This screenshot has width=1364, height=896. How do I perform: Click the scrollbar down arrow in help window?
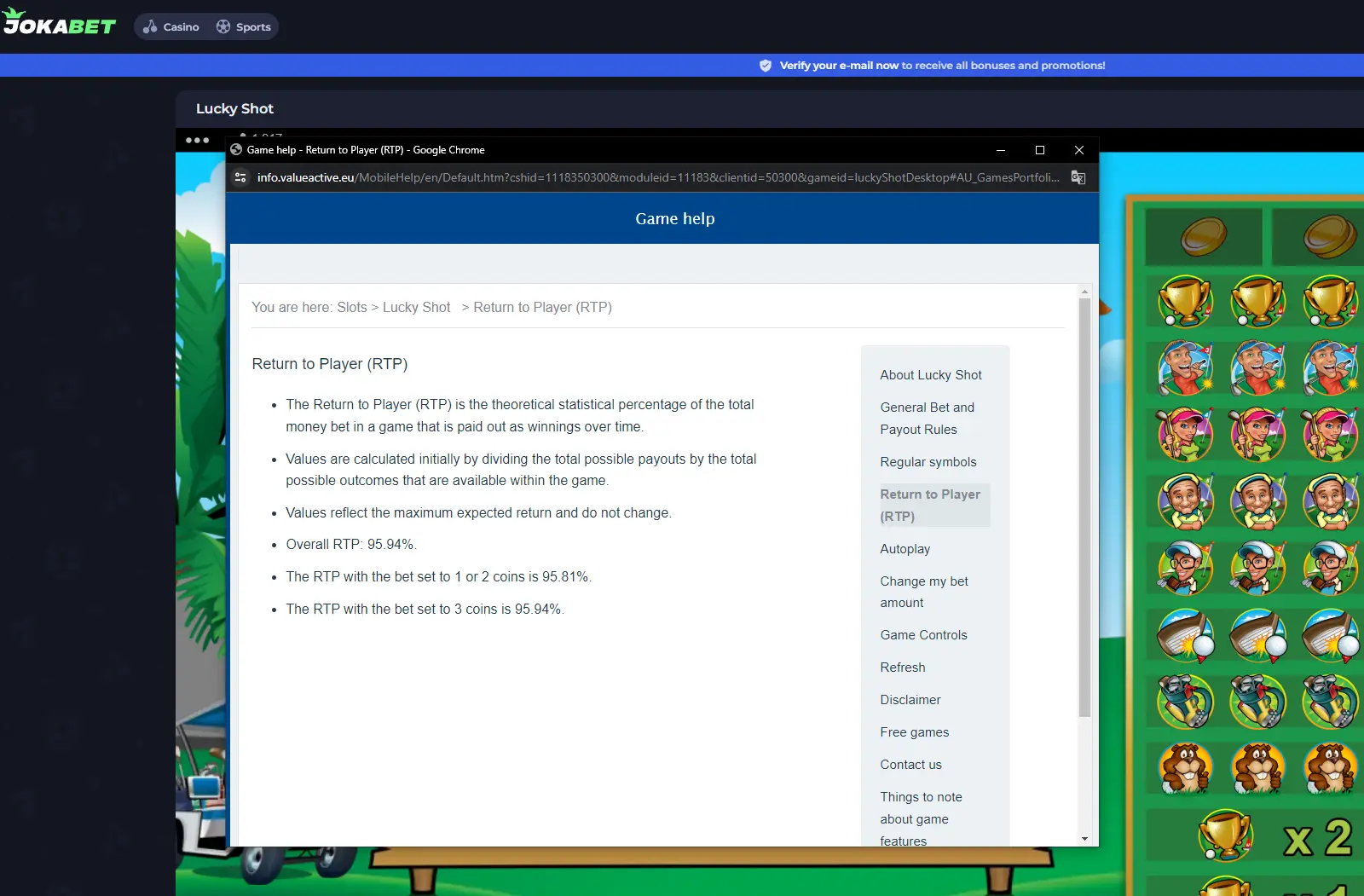click(x=1084, y=839)
